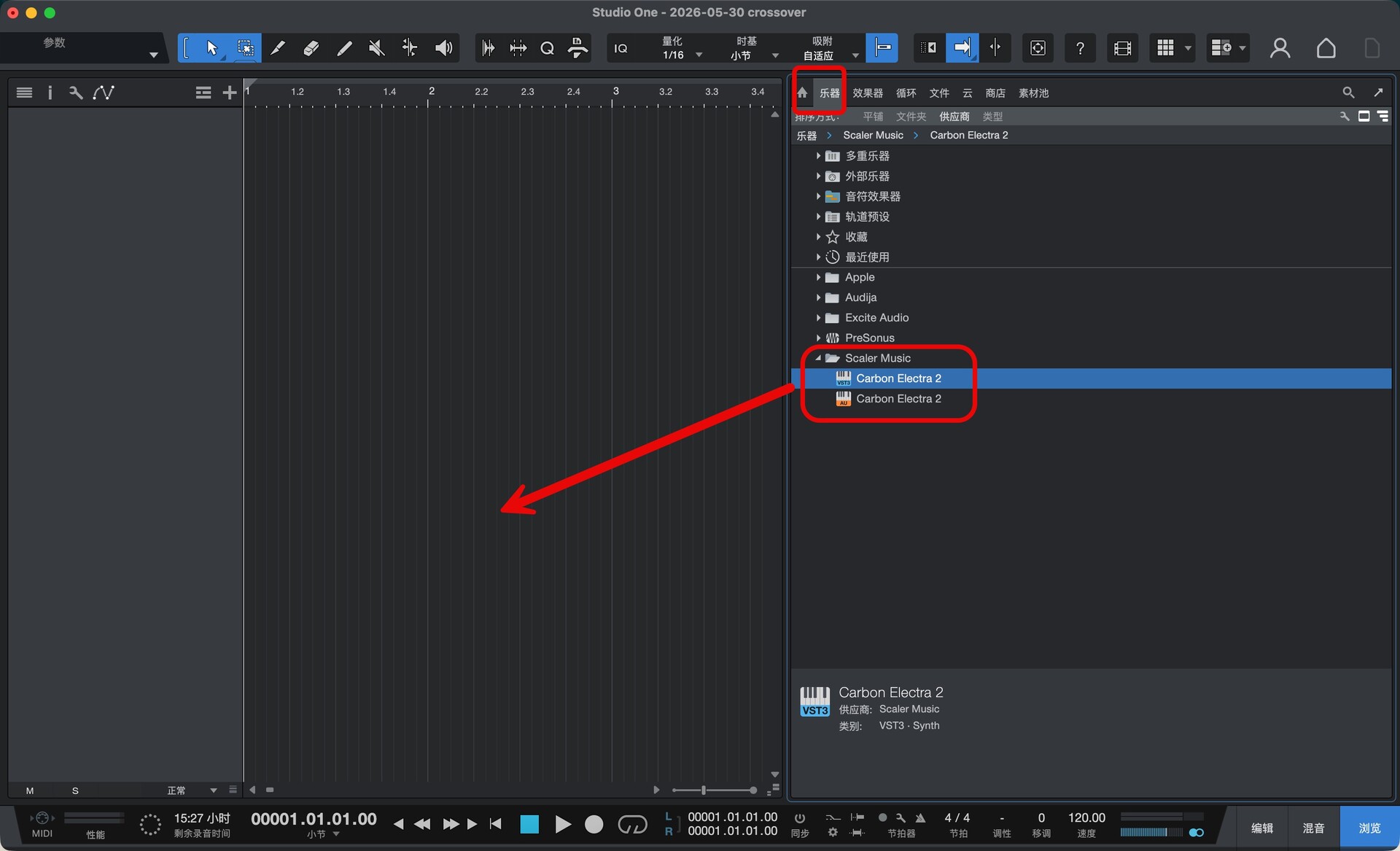
Task: Click the IQ input quantize button
Action: (x=621, y=48)
